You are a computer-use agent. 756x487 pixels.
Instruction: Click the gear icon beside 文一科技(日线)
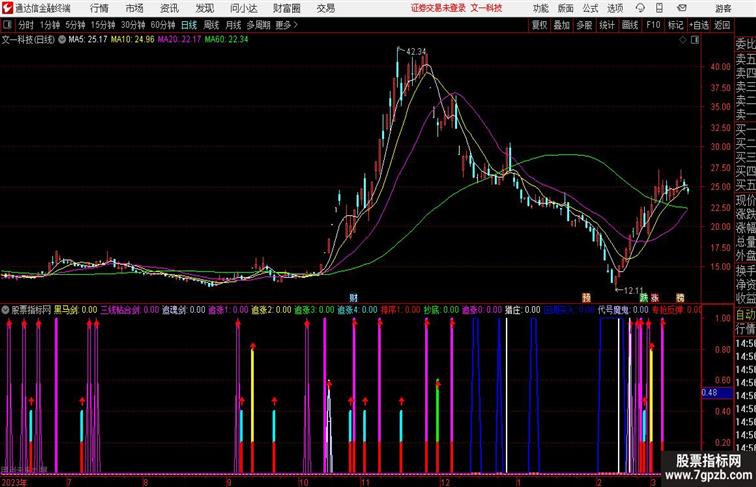coord(62,40)
